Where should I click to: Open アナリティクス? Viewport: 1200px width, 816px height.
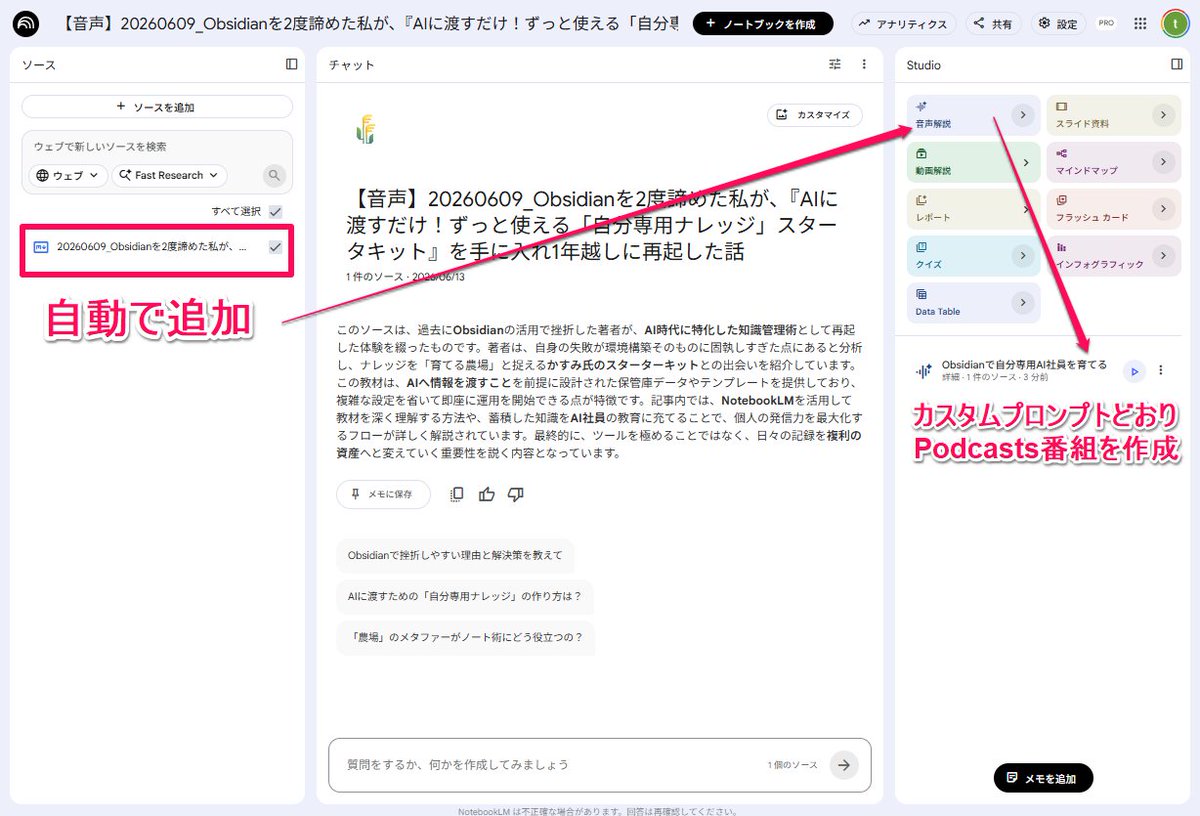[905, 23]
